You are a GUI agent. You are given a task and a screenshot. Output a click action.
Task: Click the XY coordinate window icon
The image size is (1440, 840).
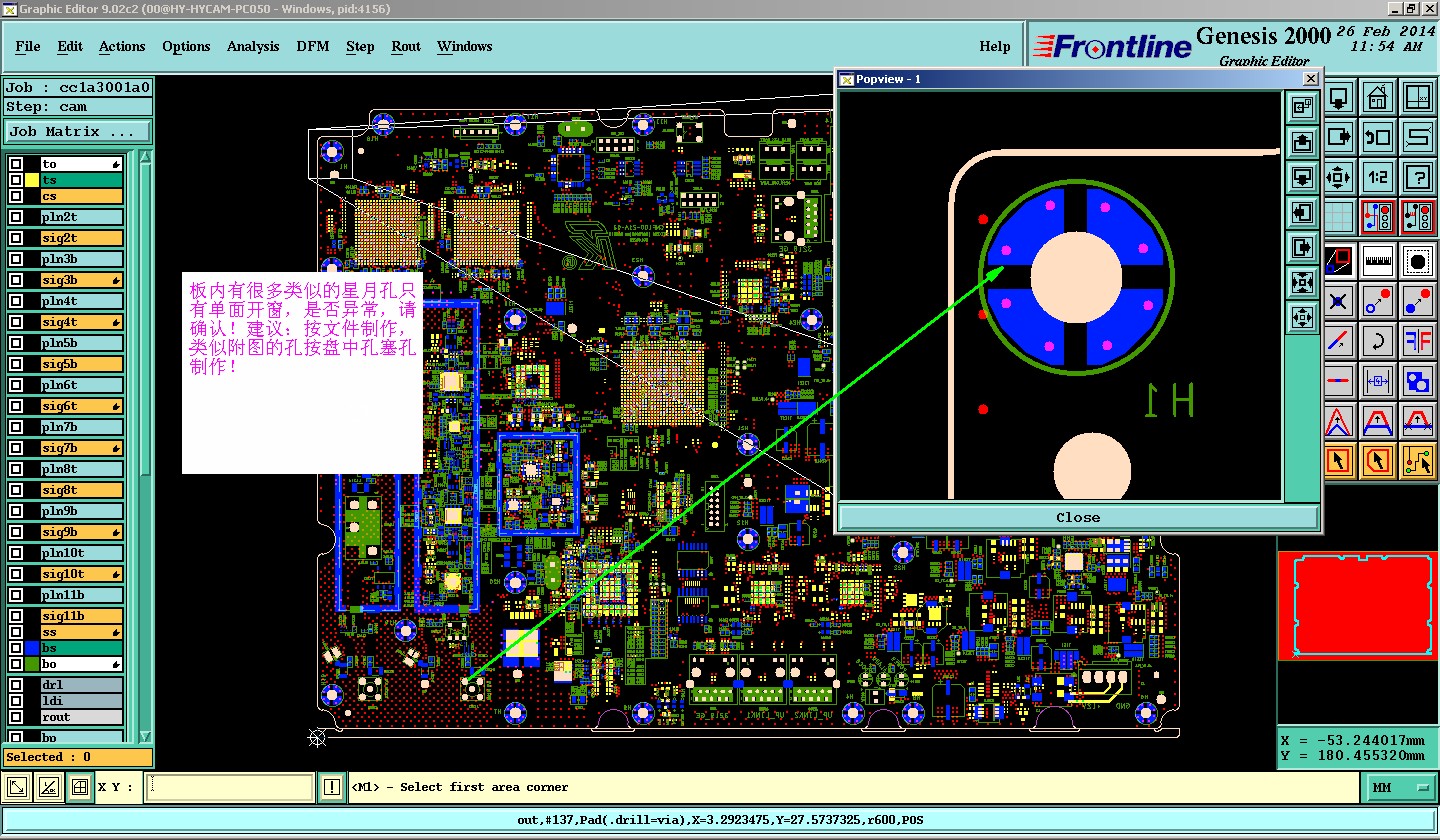(x=1418, y=98)
